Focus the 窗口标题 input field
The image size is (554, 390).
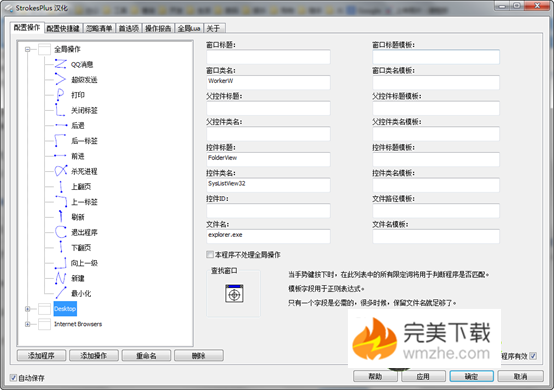(268, 57)
